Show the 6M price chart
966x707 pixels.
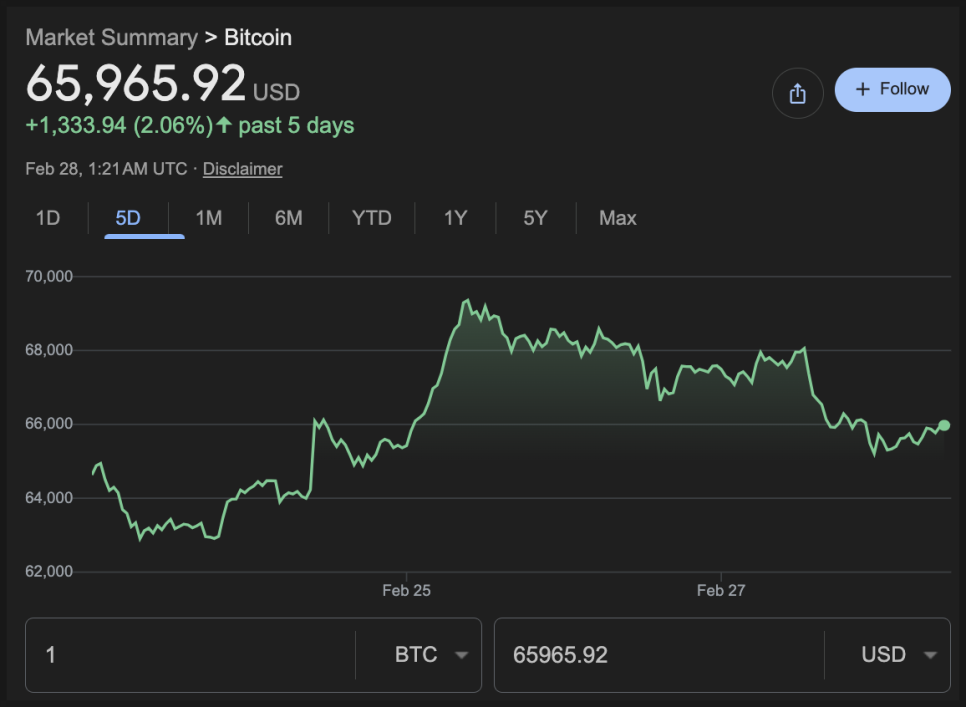coord(288,218)
